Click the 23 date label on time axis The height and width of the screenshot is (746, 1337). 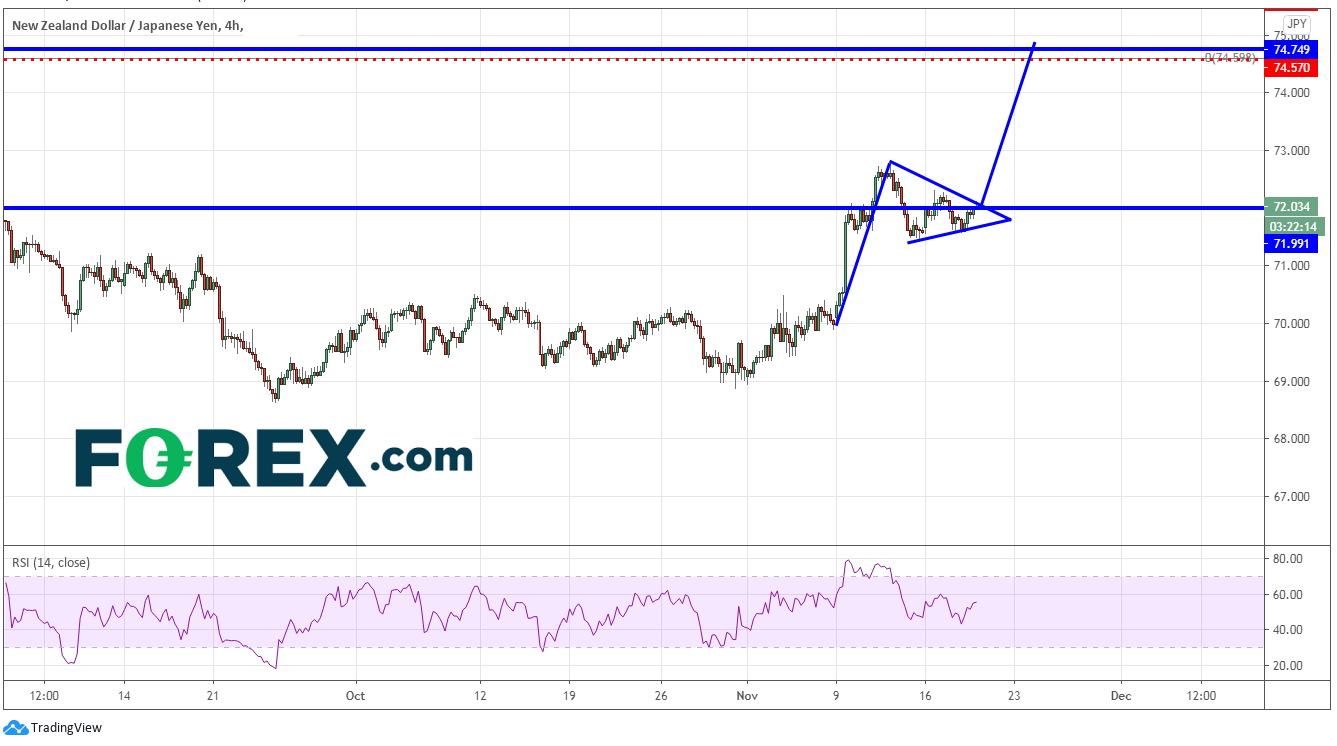(1014, 695)
